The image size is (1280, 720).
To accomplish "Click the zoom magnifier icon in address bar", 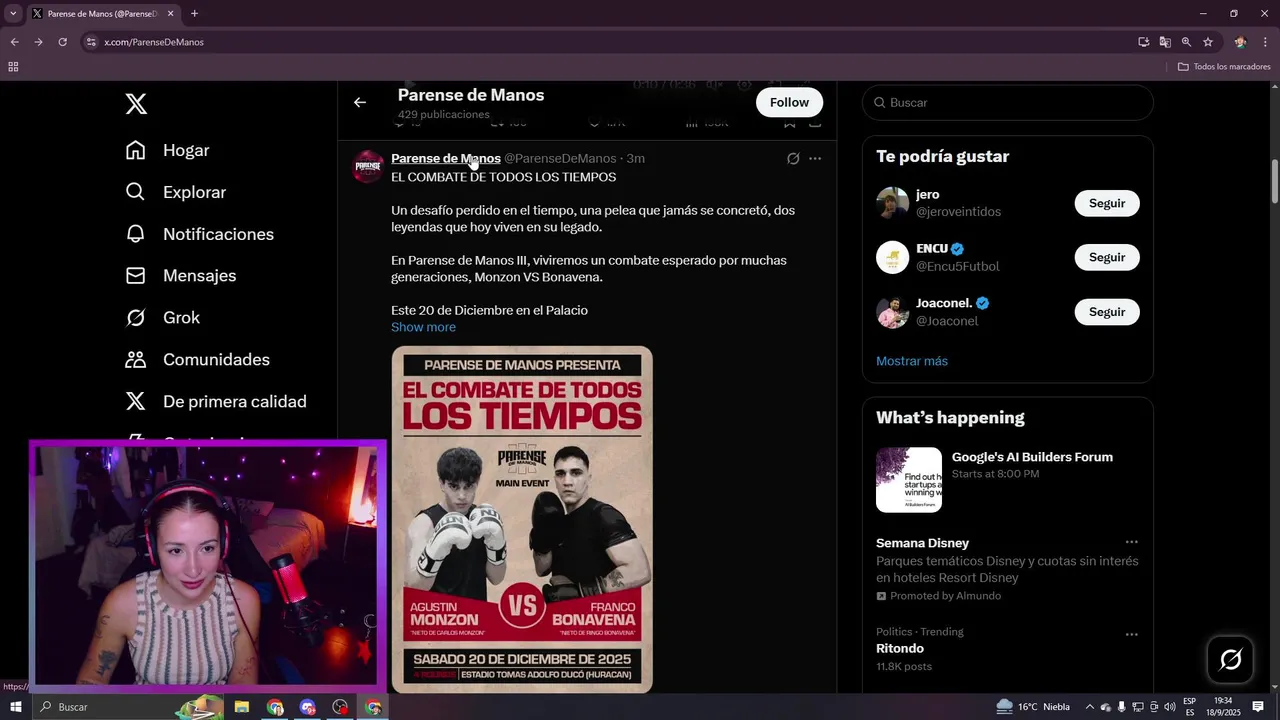I will point(1186,42).
